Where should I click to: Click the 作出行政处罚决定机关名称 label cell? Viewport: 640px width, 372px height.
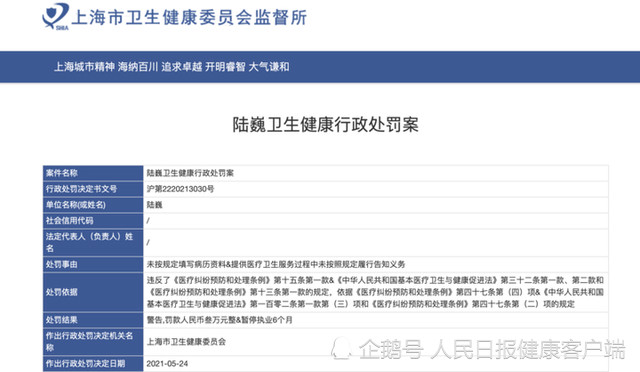(x=93, y=342)
